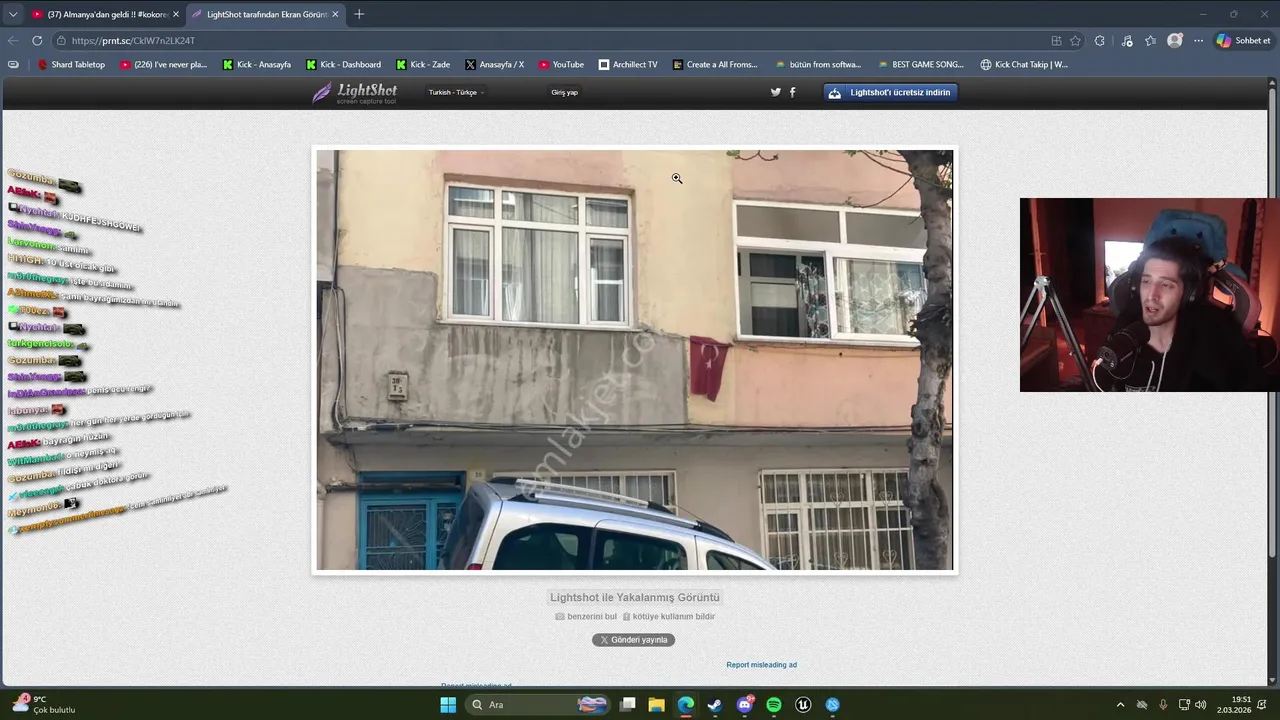Open the browser extensions icon
The width and height of the screenshot is (1280, 720).
pos(1100,41)
